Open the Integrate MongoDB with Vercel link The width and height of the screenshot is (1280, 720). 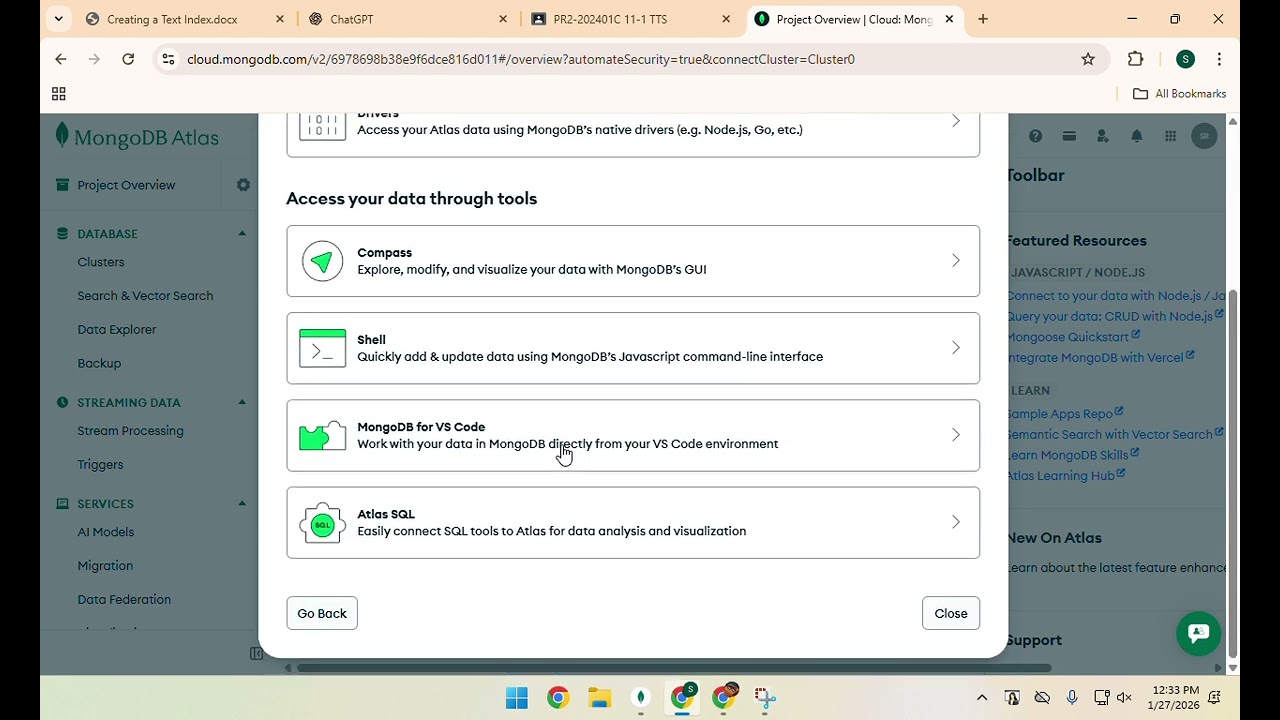(1100, 357)
